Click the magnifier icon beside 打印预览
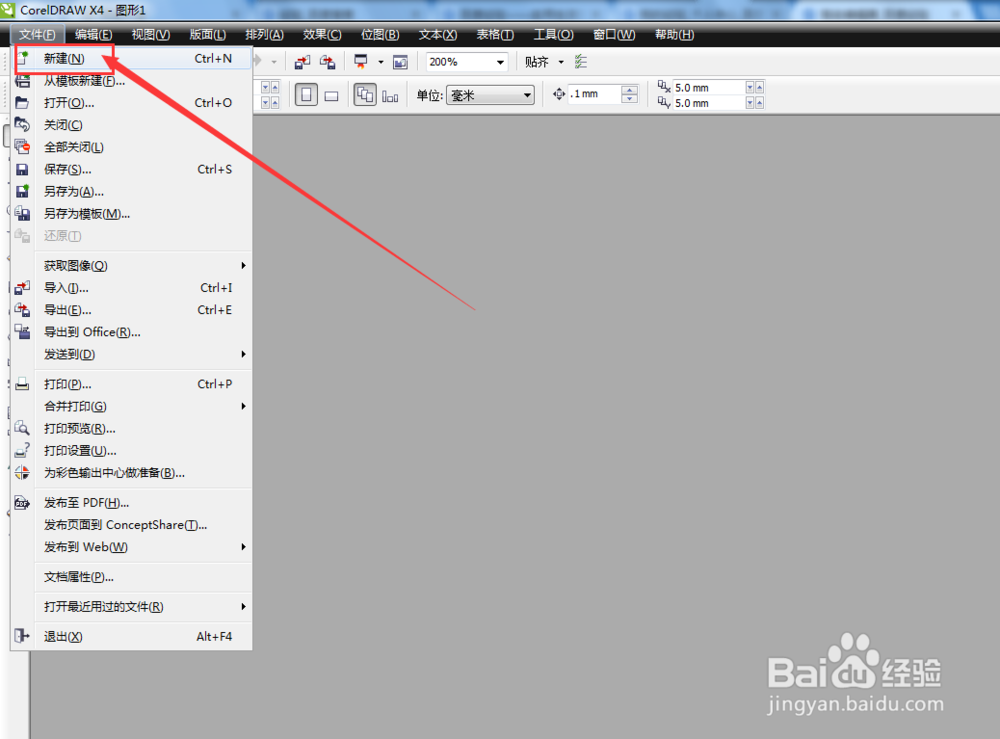This screenshot has width=1000, height=739. [x=22, y=428]
